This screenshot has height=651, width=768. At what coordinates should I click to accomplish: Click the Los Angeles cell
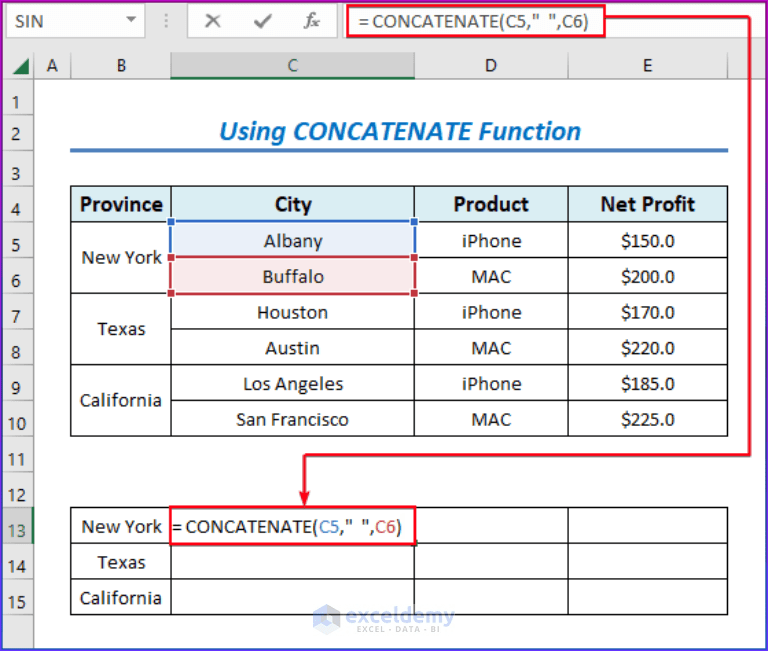click(x=292, y=384)
